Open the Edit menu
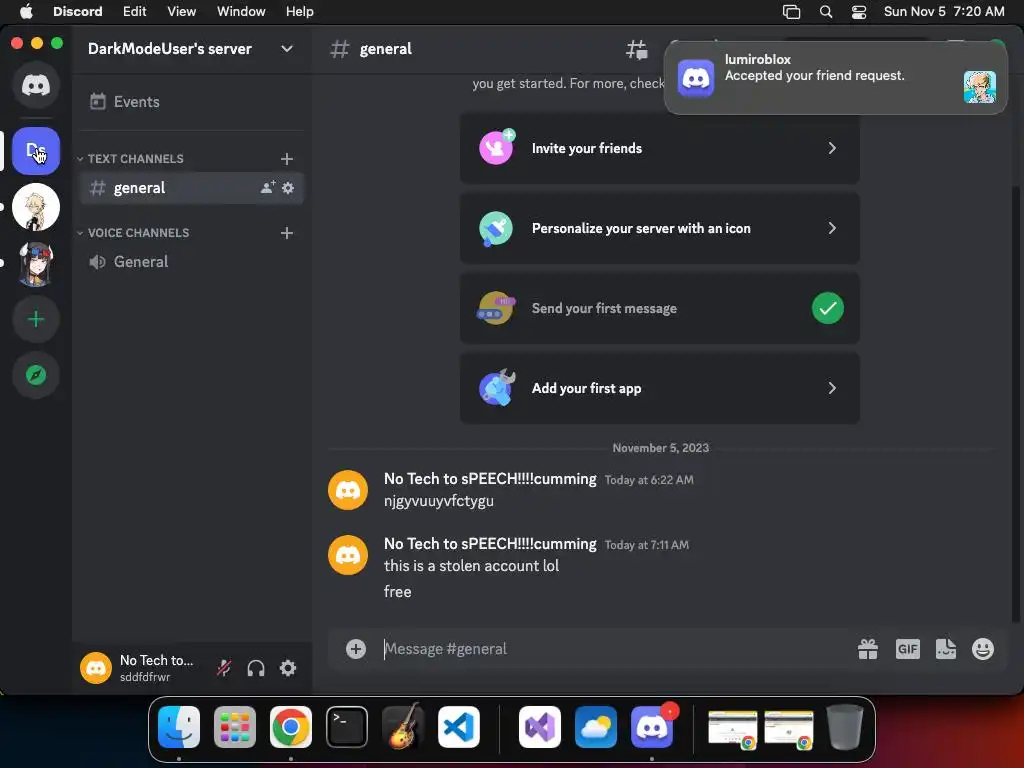Image resolution: width=1024 pixels, height=768 pixels. point(135,12)
